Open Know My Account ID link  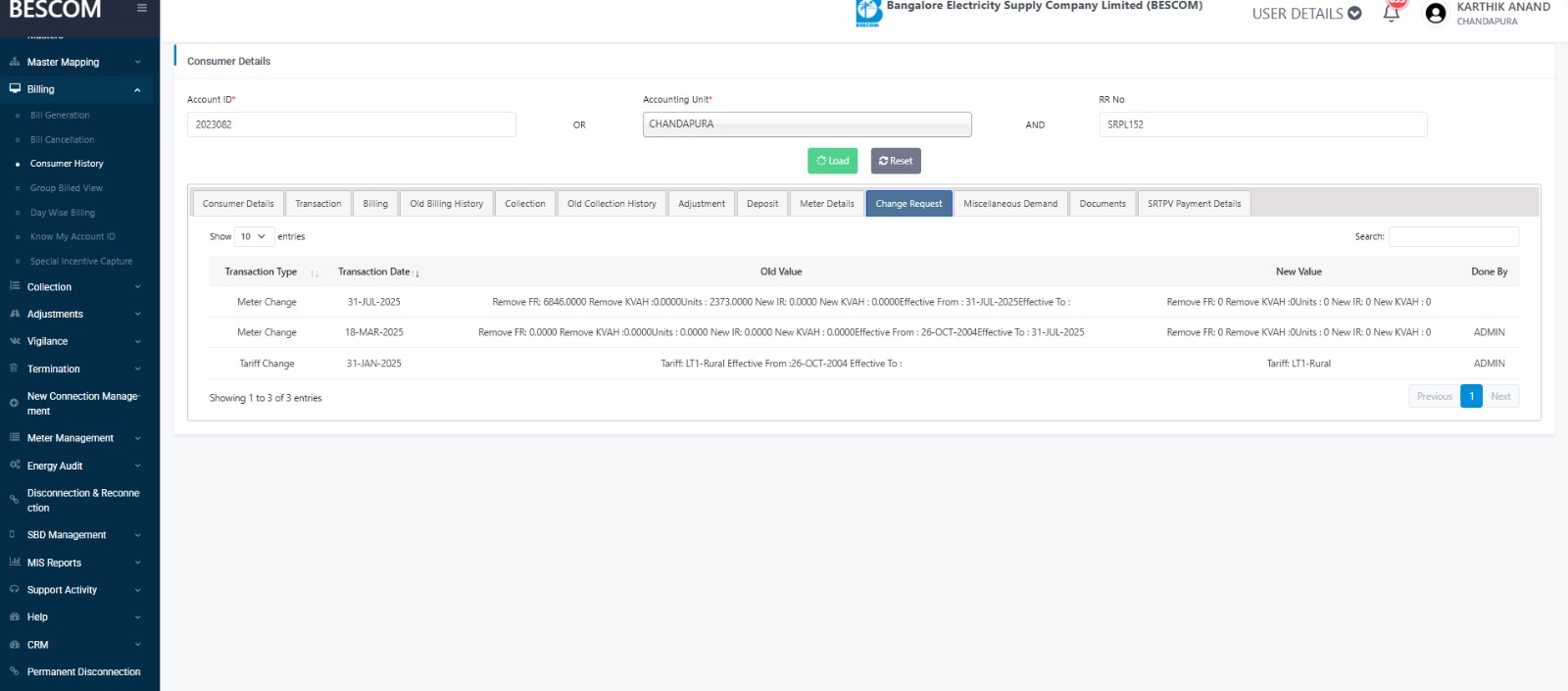pyautogui.click(x=73, y=237)
